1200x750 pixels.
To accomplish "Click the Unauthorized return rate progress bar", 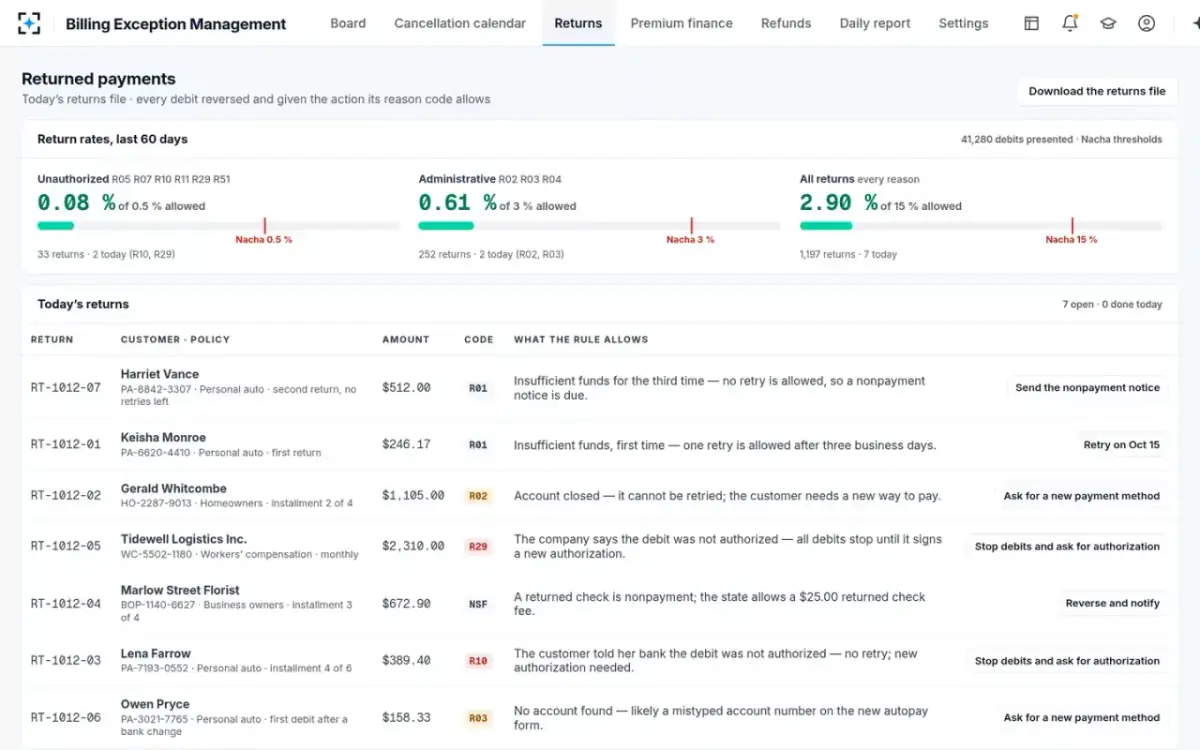I will tap(218, 226).
